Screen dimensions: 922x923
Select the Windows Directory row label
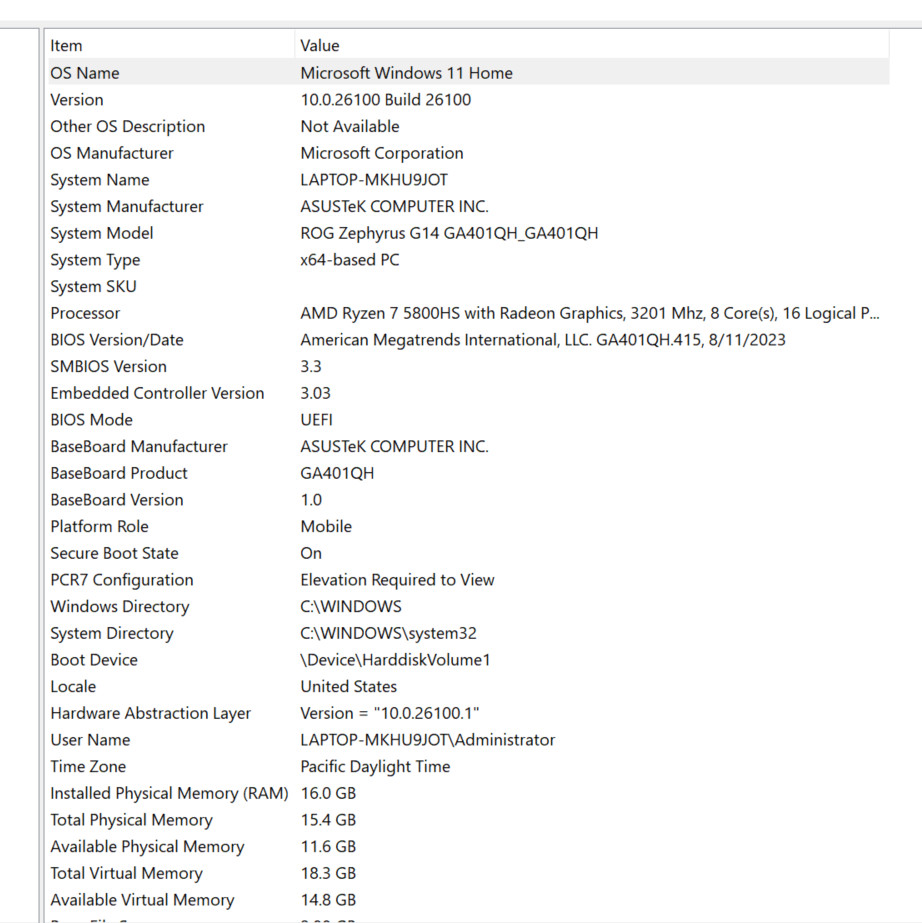120,606
